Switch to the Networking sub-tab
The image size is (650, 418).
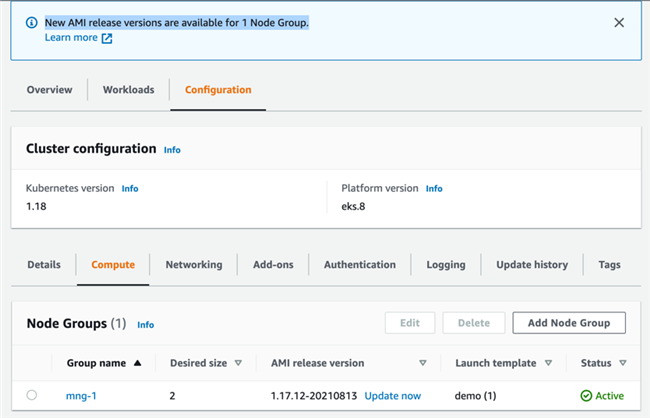coord(194,265)
